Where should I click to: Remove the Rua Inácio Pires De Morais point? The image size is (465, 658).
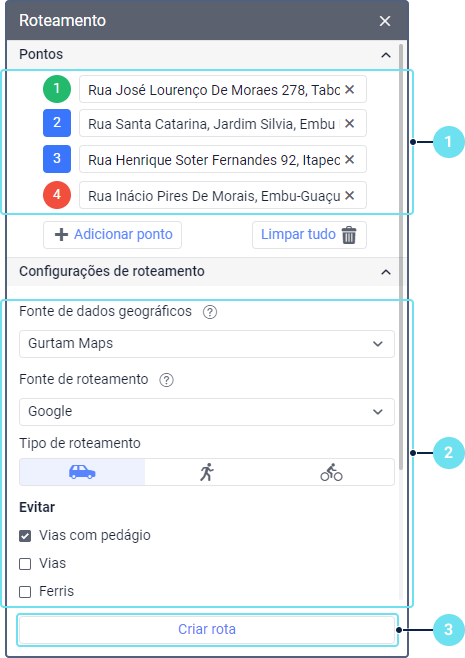tap(350, 196)
